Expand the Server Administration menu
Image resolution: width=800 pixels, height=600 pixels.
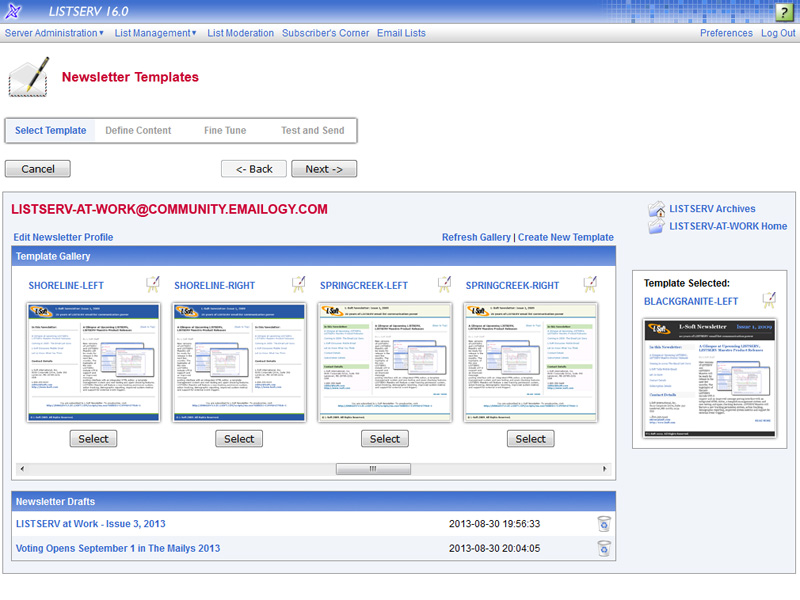click(x=54, y=33)
